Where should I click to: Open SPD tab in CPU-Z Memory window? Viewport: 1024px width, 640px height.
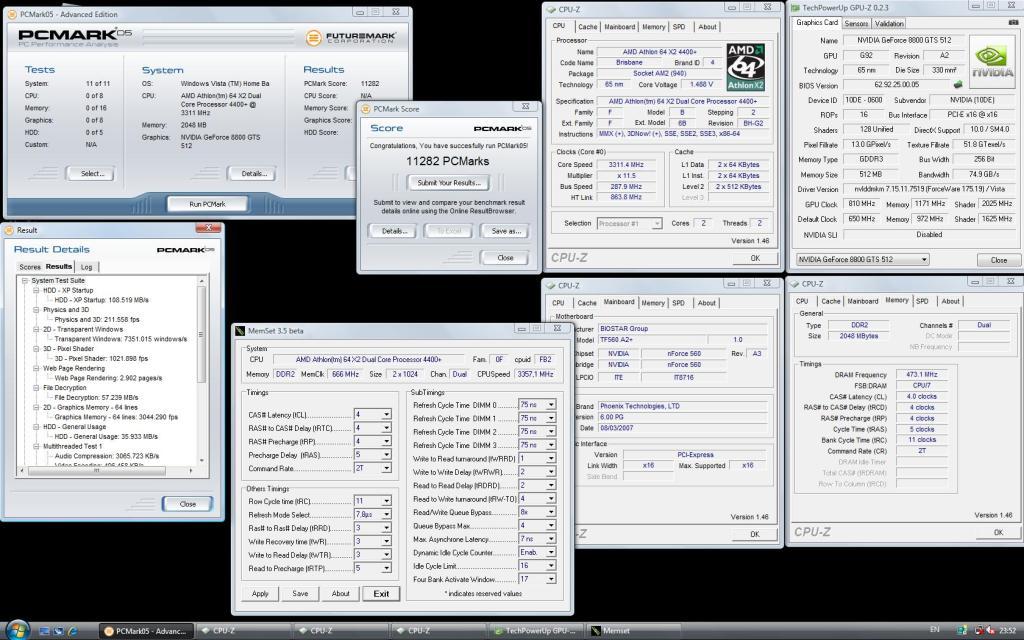(x=921, y=301)
